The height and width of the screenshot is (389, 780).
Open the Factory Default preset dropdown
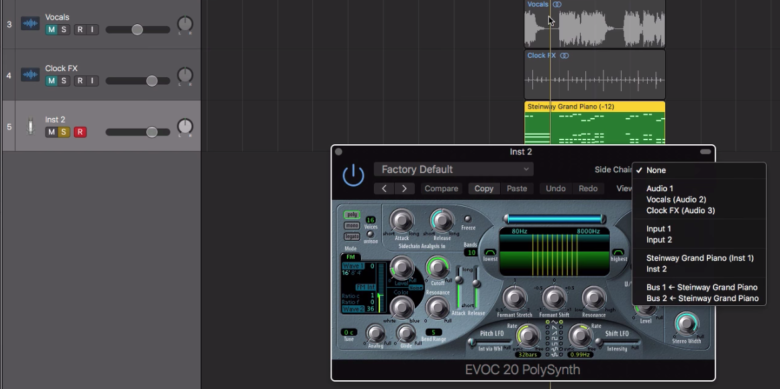454,170
